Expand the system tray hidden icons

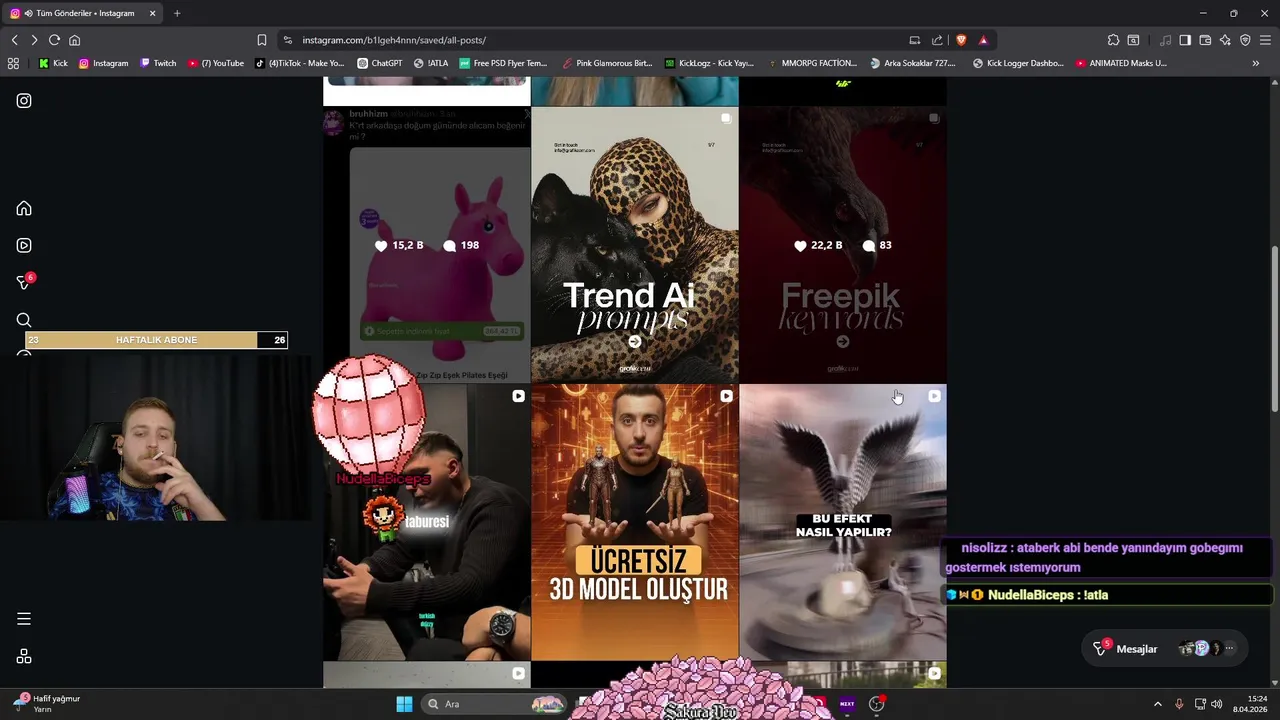click(x=1158, y=704)
